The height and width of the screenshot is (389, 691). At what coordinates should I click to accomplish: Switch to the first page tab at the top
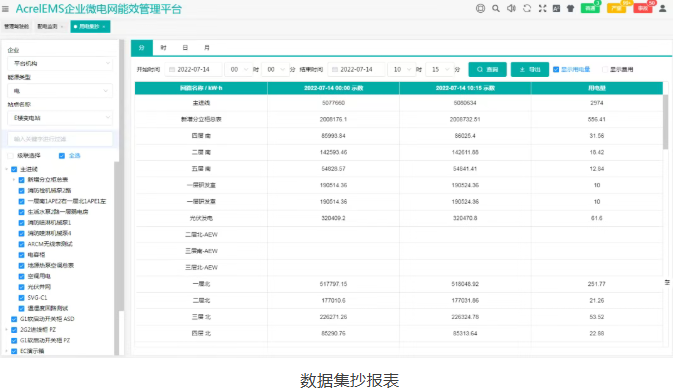coord(16,26)
